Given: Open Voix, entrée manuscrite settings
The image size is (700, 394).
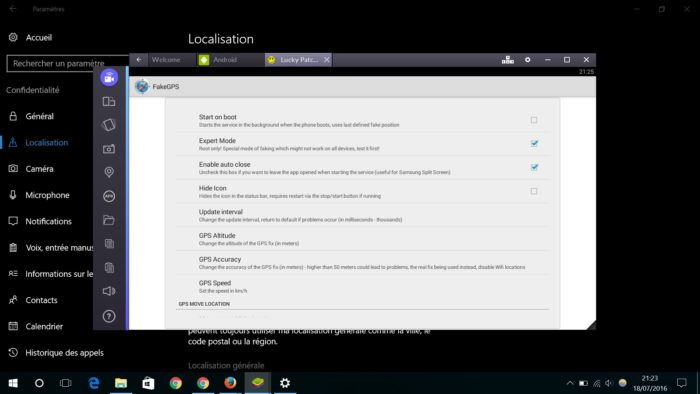Looking at the screenshot, I should [x=50, y=248].
